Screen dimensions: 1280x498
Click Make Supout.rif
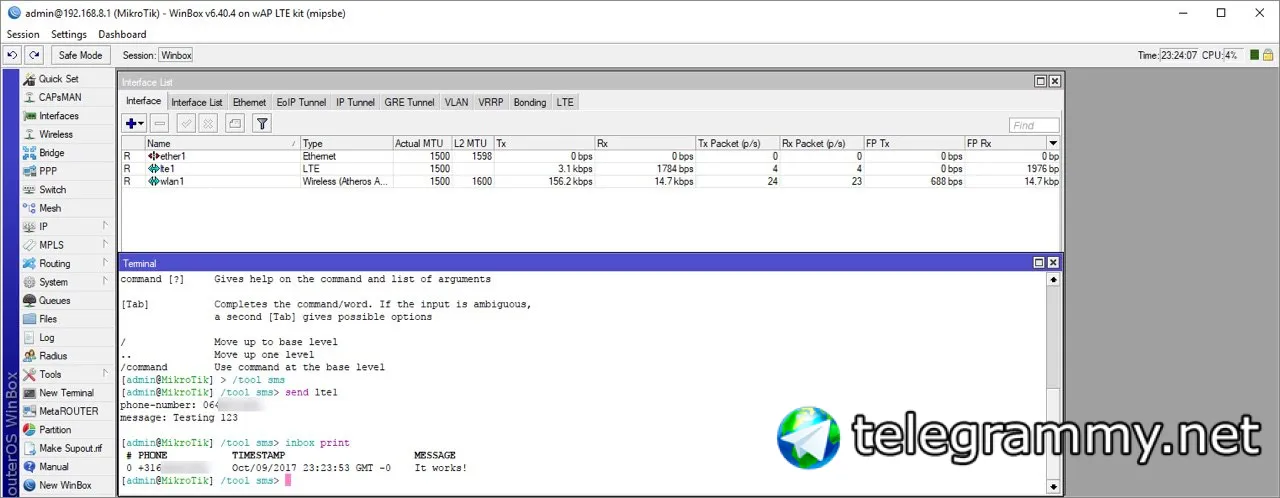point(70,448)
